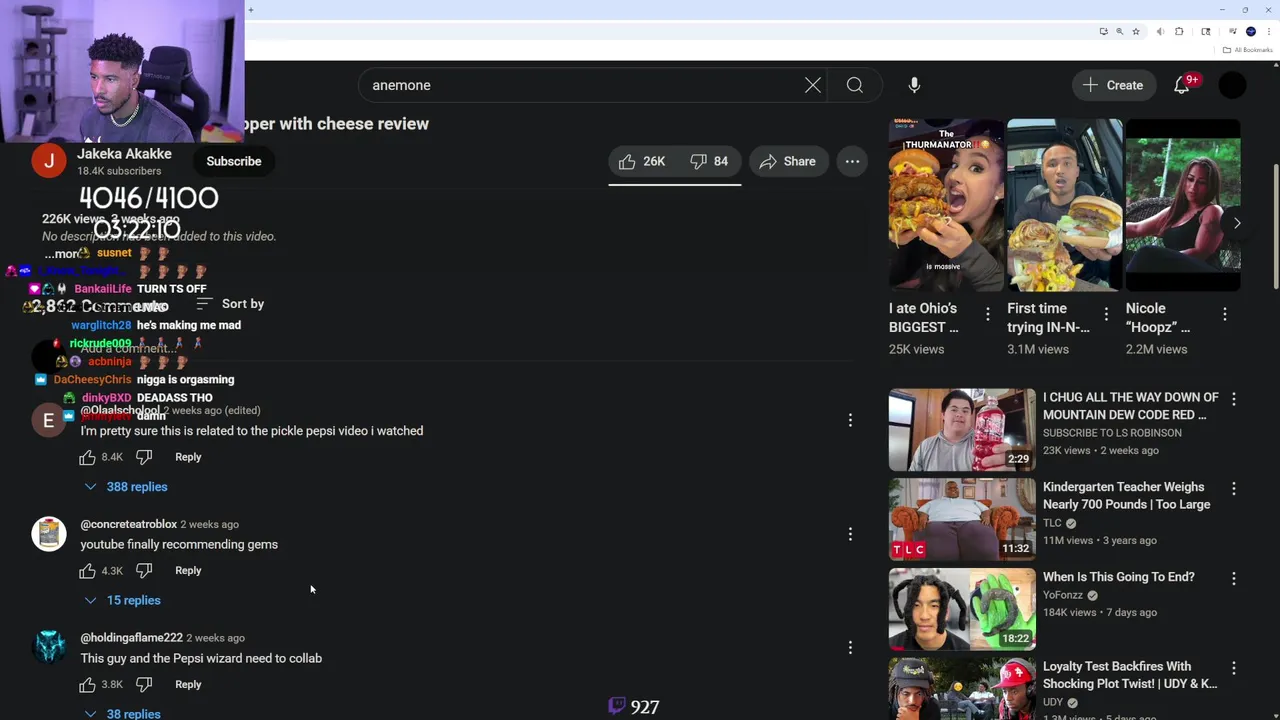Like holdingaflame222's comment
This screenshot has width=1280, height=720.
[x=87, y=685]
